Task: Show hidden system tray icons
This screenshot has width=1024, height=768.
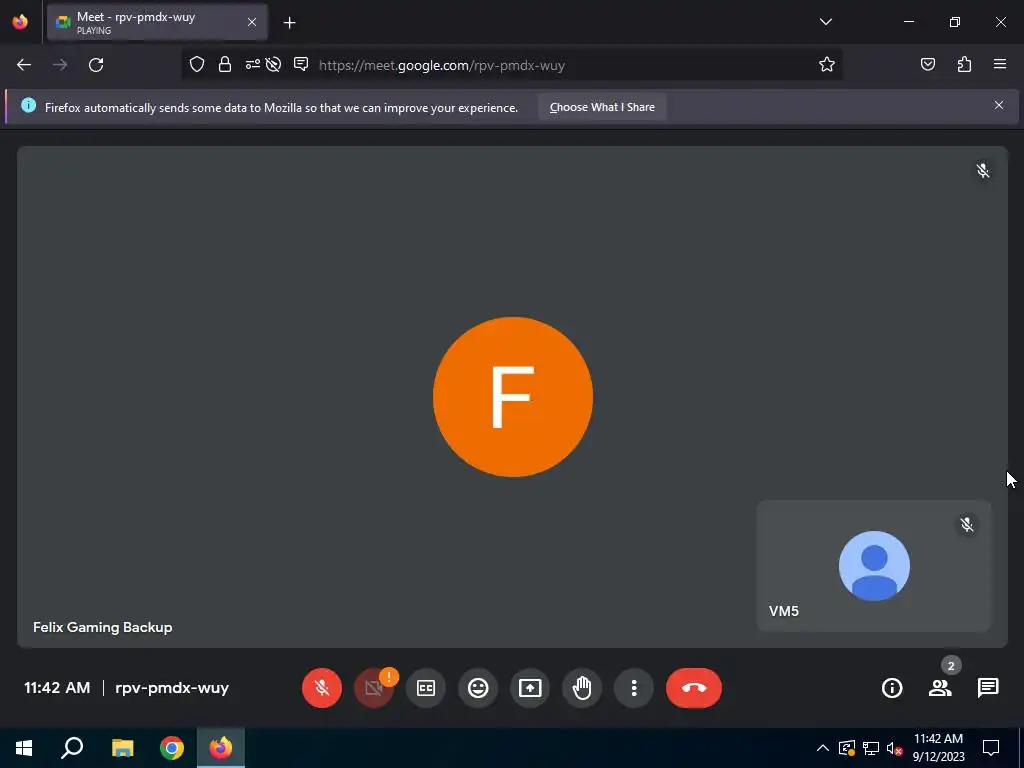Action: coord(823,748)
